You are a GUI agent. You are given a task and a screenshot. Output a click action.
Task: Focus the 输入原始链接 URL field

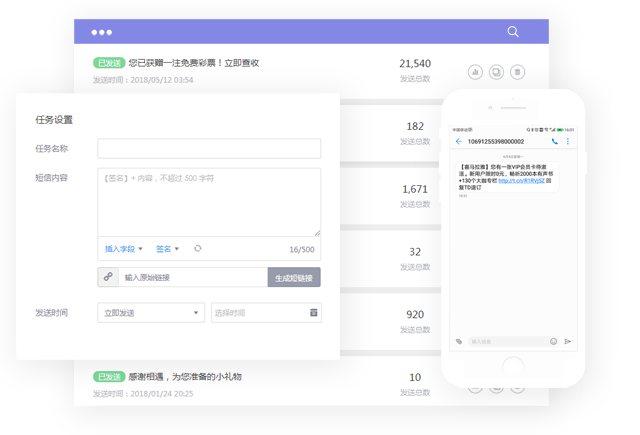[193, 277]
